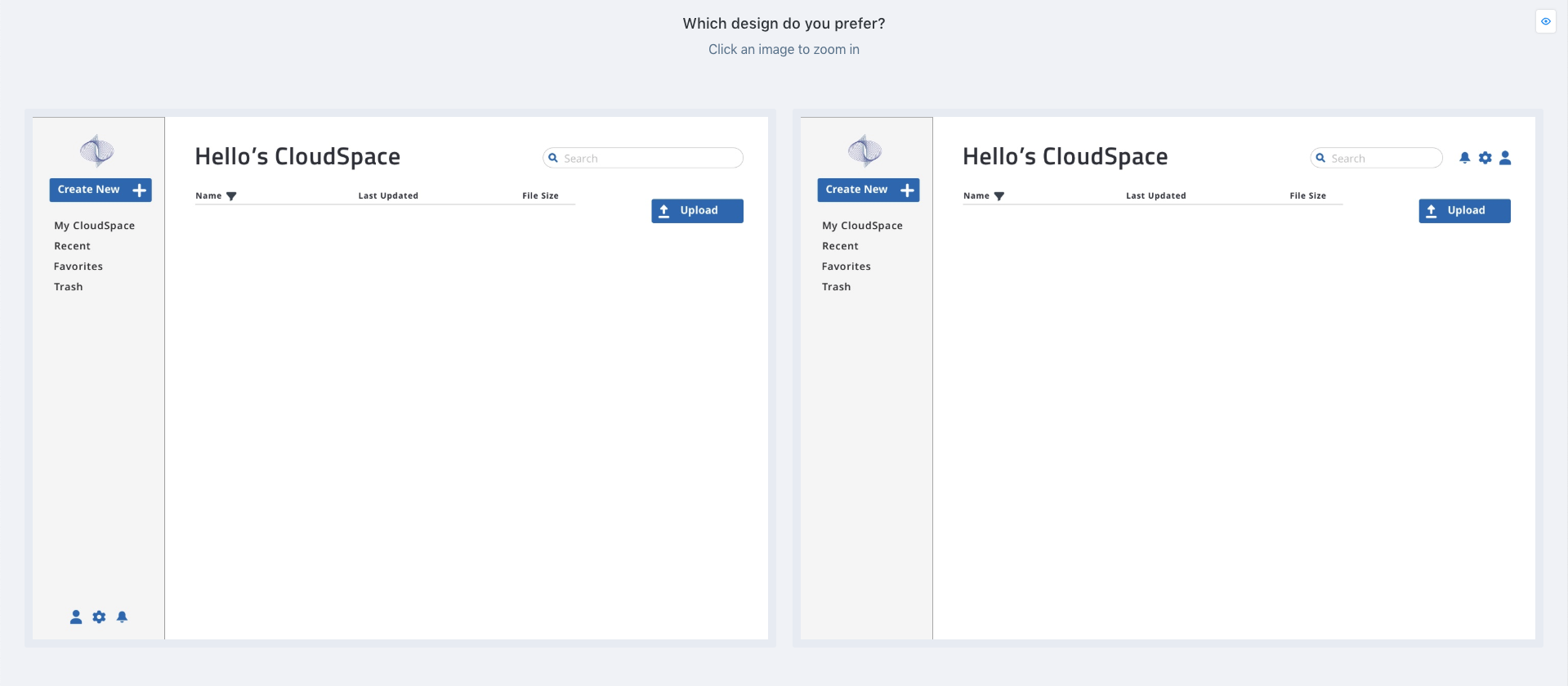The width and height of the screenshot is (1568, 686).
Task: Click the CloudSpace logo in left design
Action: point(96,150)
